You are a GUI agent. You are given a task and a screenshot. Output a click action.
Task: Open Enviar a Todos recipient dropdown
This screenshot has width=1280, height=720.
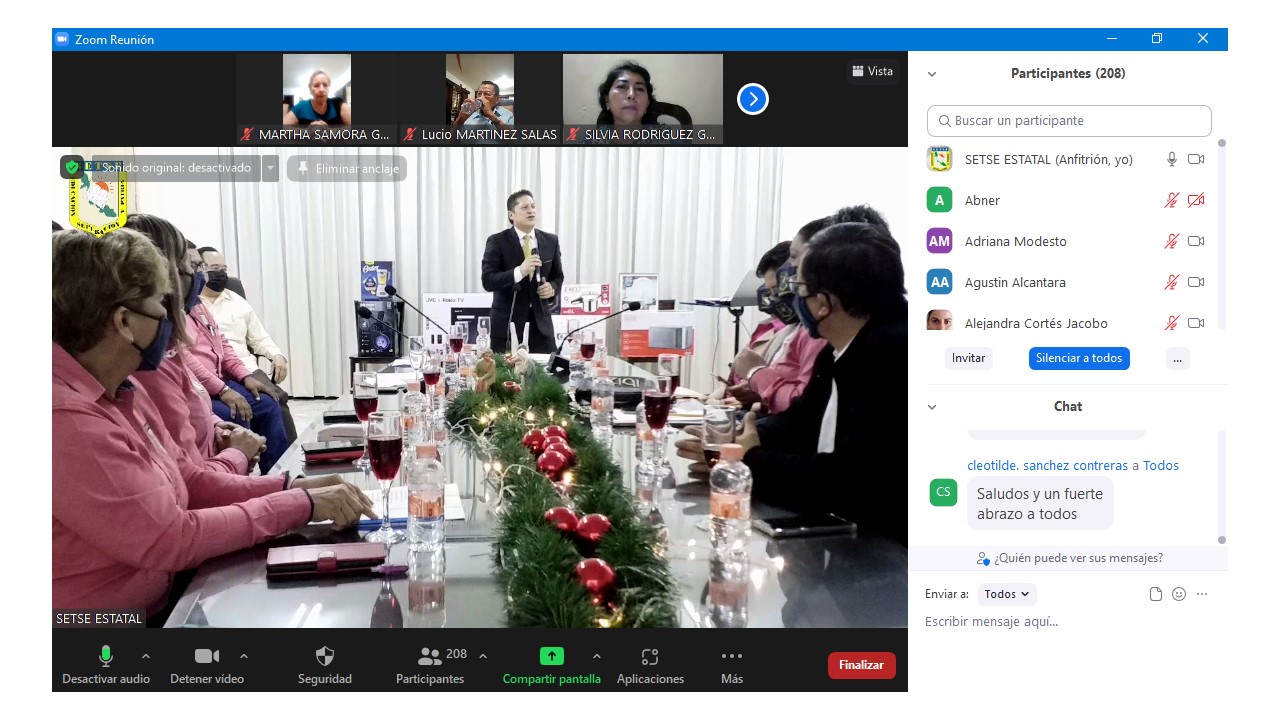[x=1007, y=594]
